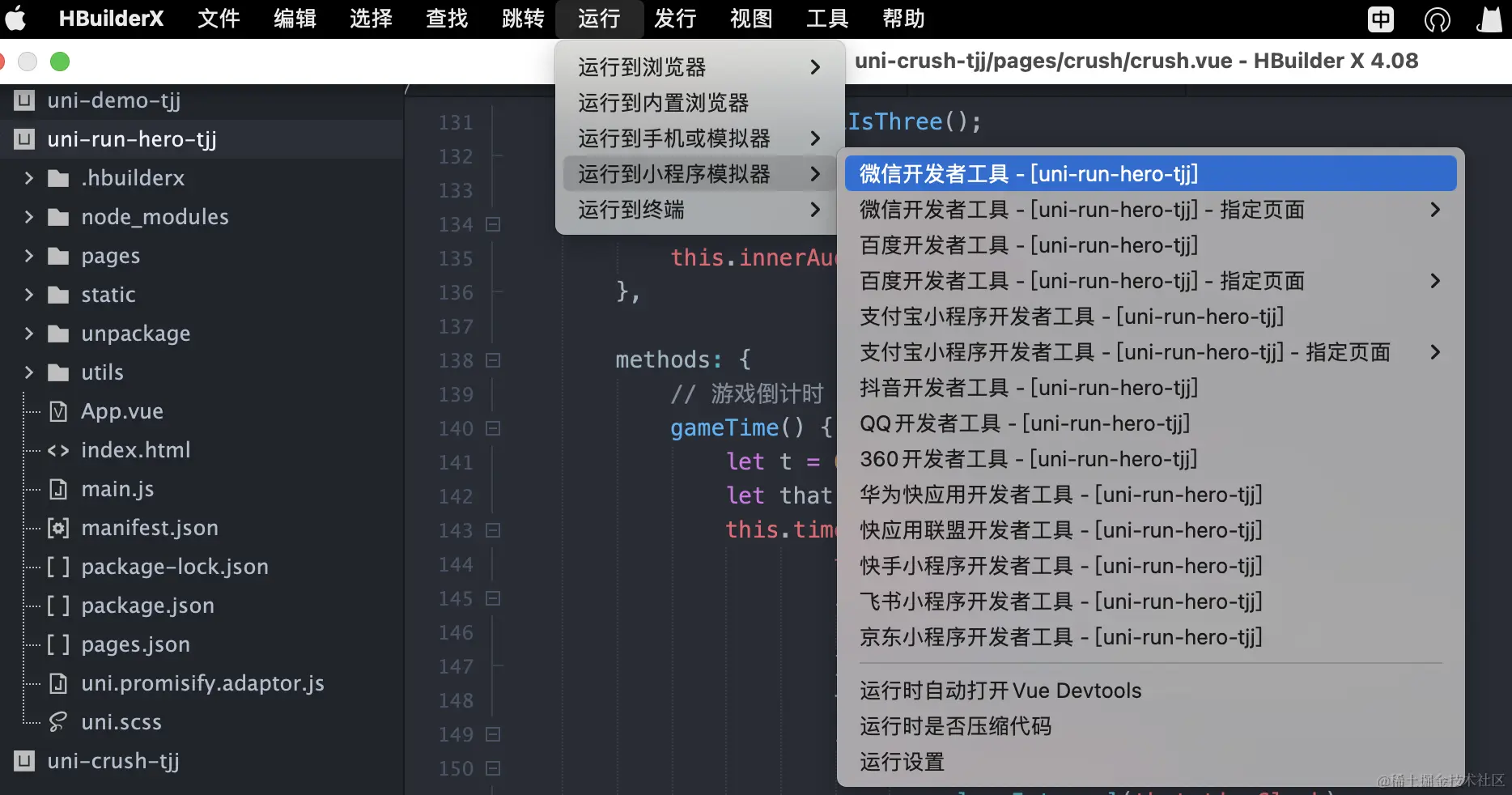This screenshot has width=1512, height=795.
Task: Run in 快手小程序开发者工具
Action: click(x=1150, y=566)
